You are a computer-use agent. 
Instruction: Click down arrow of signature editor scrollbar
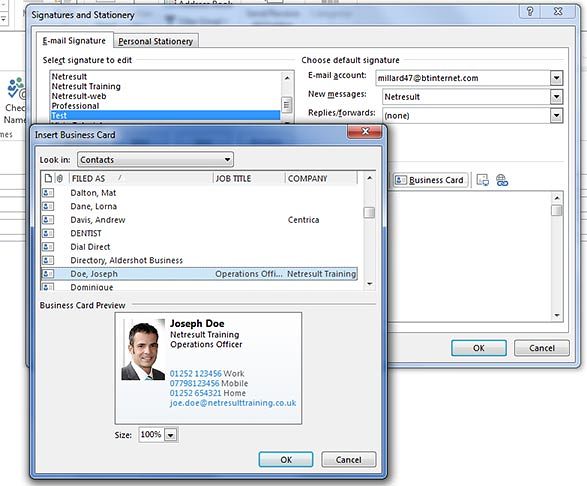point(557,315)
